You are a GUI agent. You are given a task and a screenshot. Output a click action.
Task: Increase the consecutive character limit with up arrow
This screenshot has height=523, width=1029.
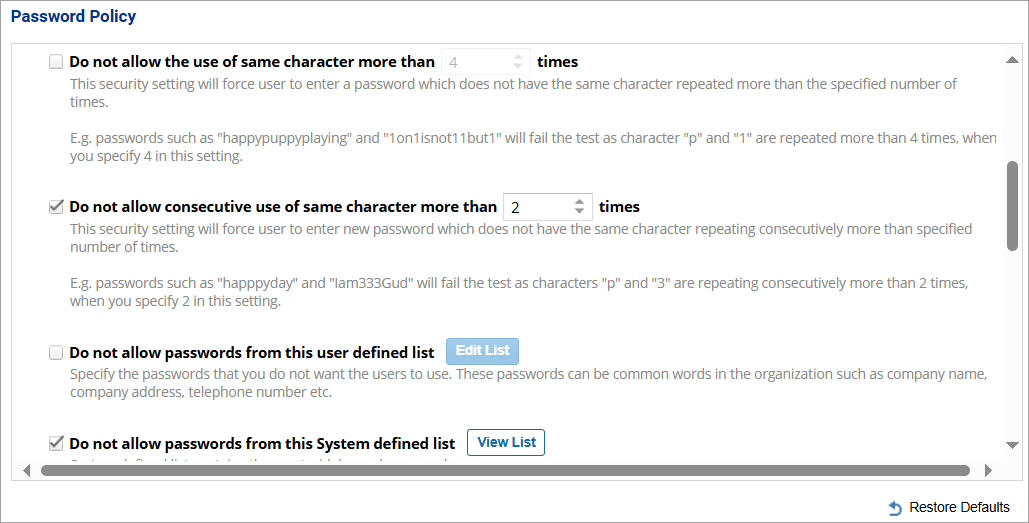click(579, 202)
